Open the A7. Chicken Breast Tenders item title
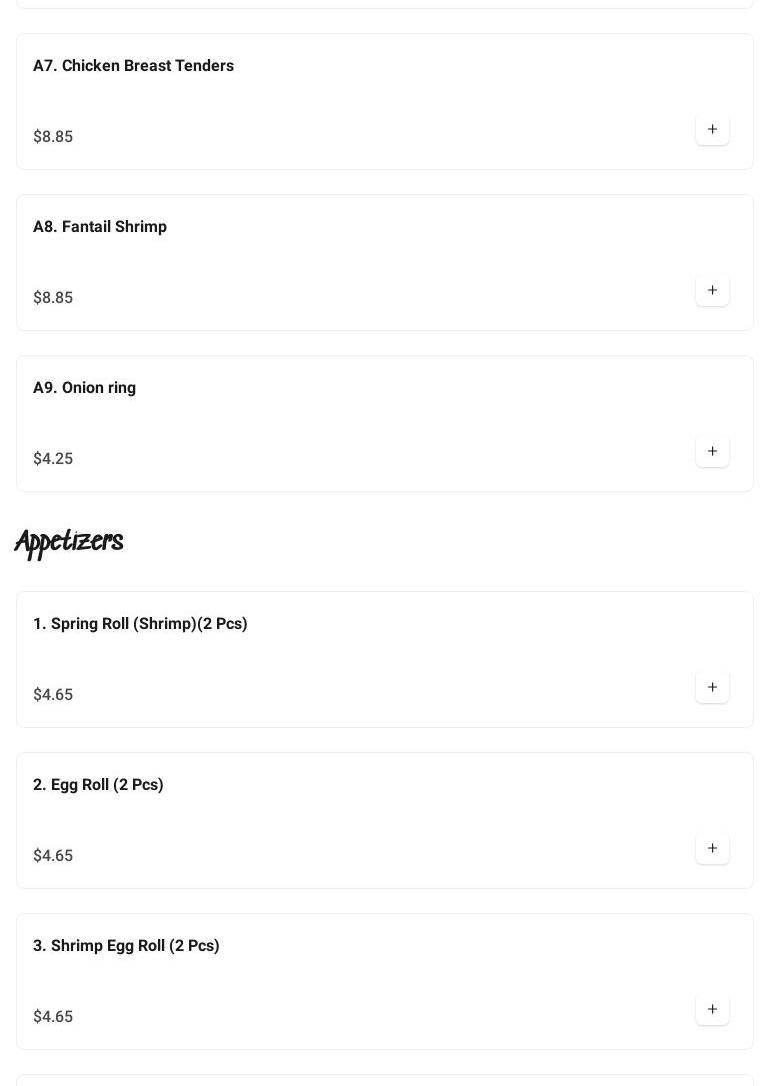The image size is (770, 1086). click(x=133, y=66)
